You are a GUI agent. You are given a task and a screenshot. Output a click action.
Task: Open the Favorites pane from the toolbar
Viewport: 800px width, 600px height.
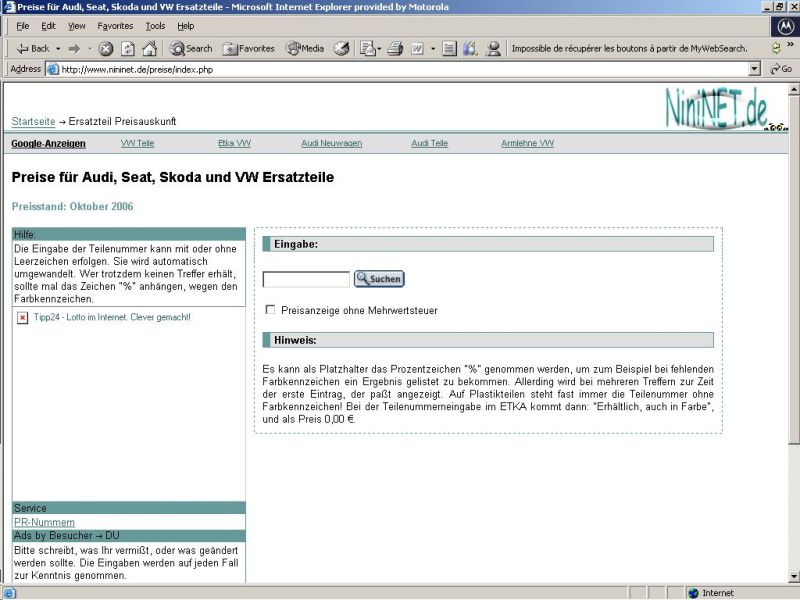click(249, 48)
